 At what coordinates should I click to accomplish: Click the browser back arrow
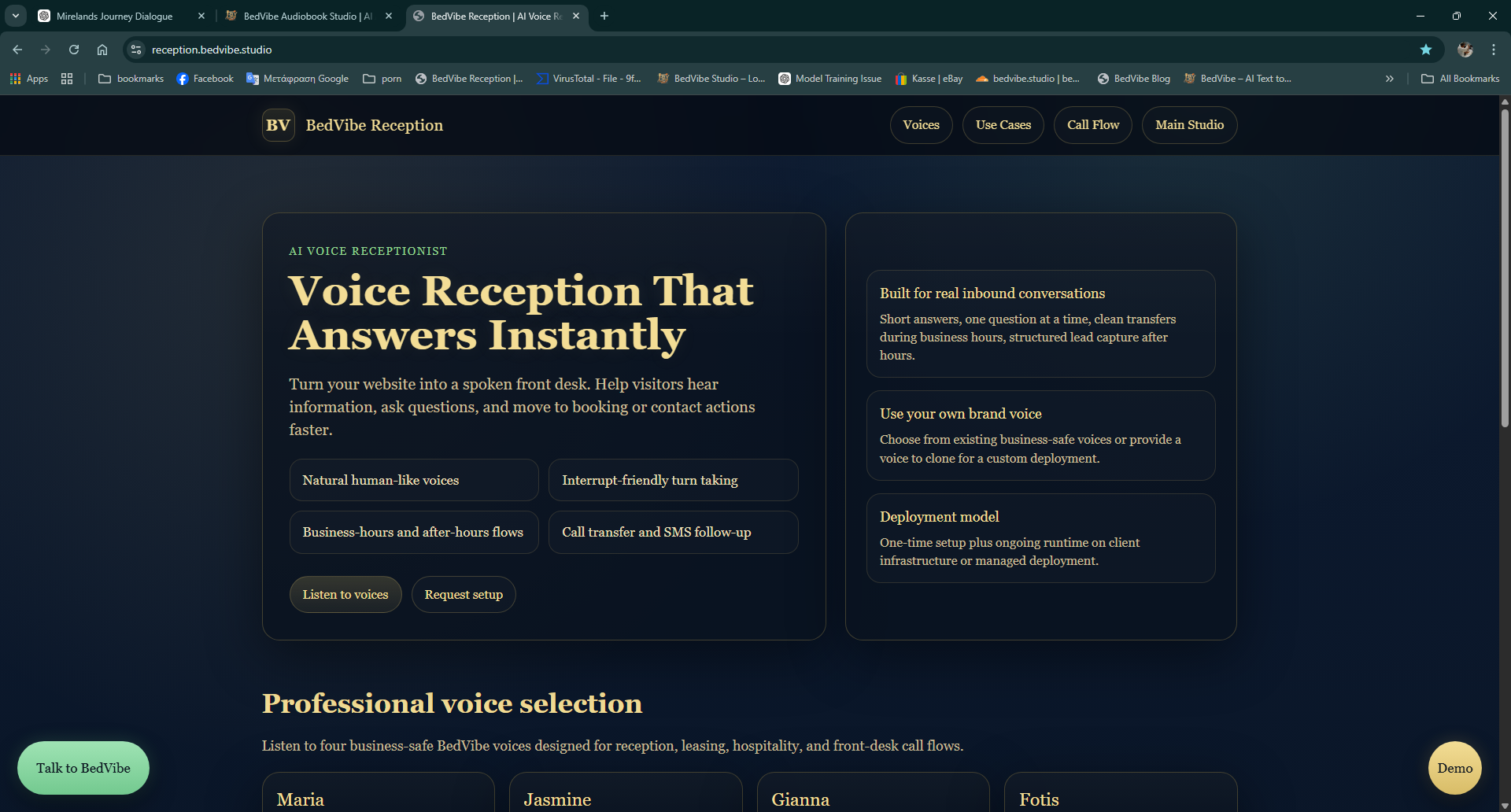click(x=17, y=50)
